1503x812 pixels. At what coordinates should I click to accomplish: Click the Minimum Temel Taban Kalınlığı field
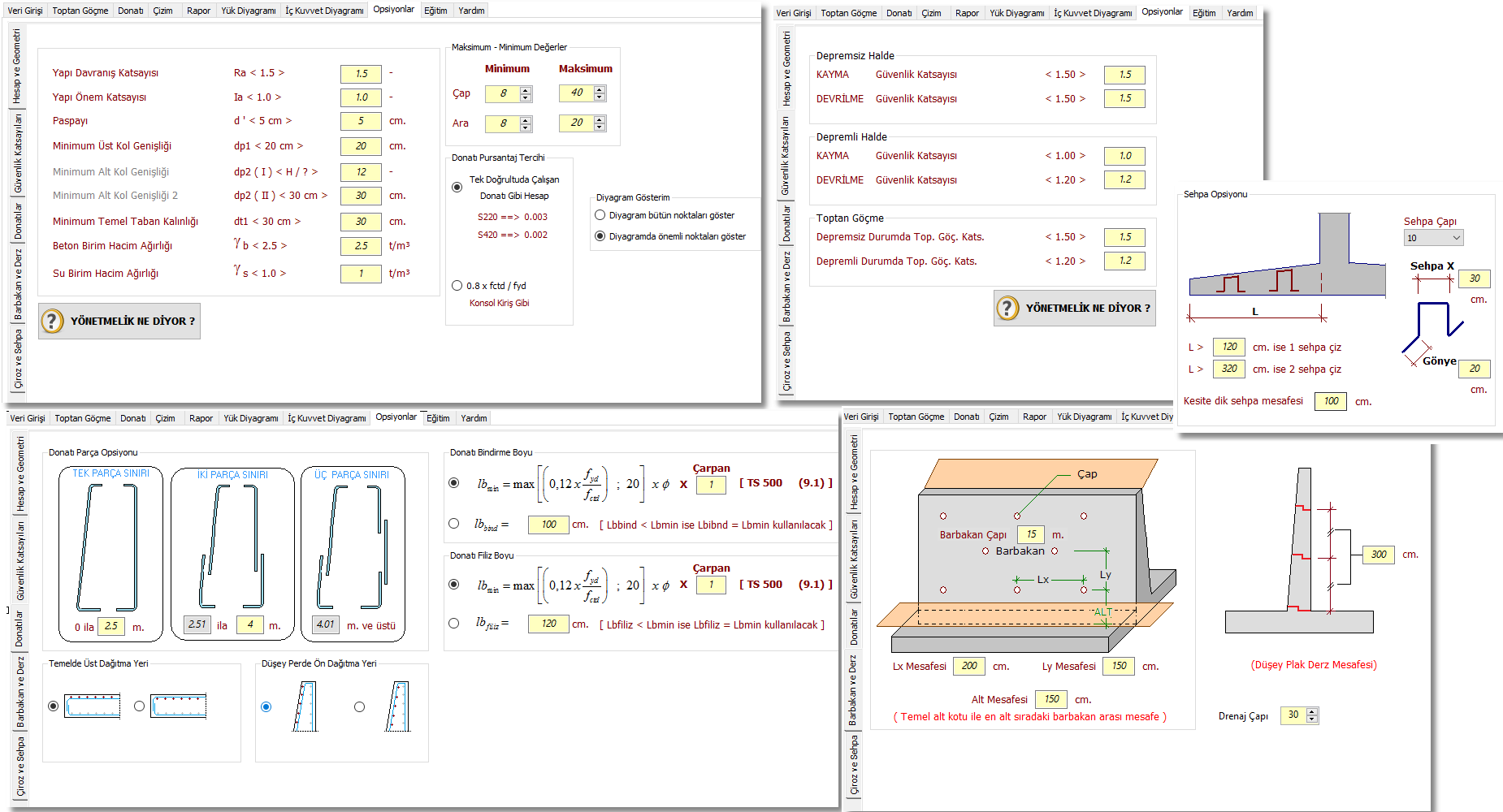point(361,222)
